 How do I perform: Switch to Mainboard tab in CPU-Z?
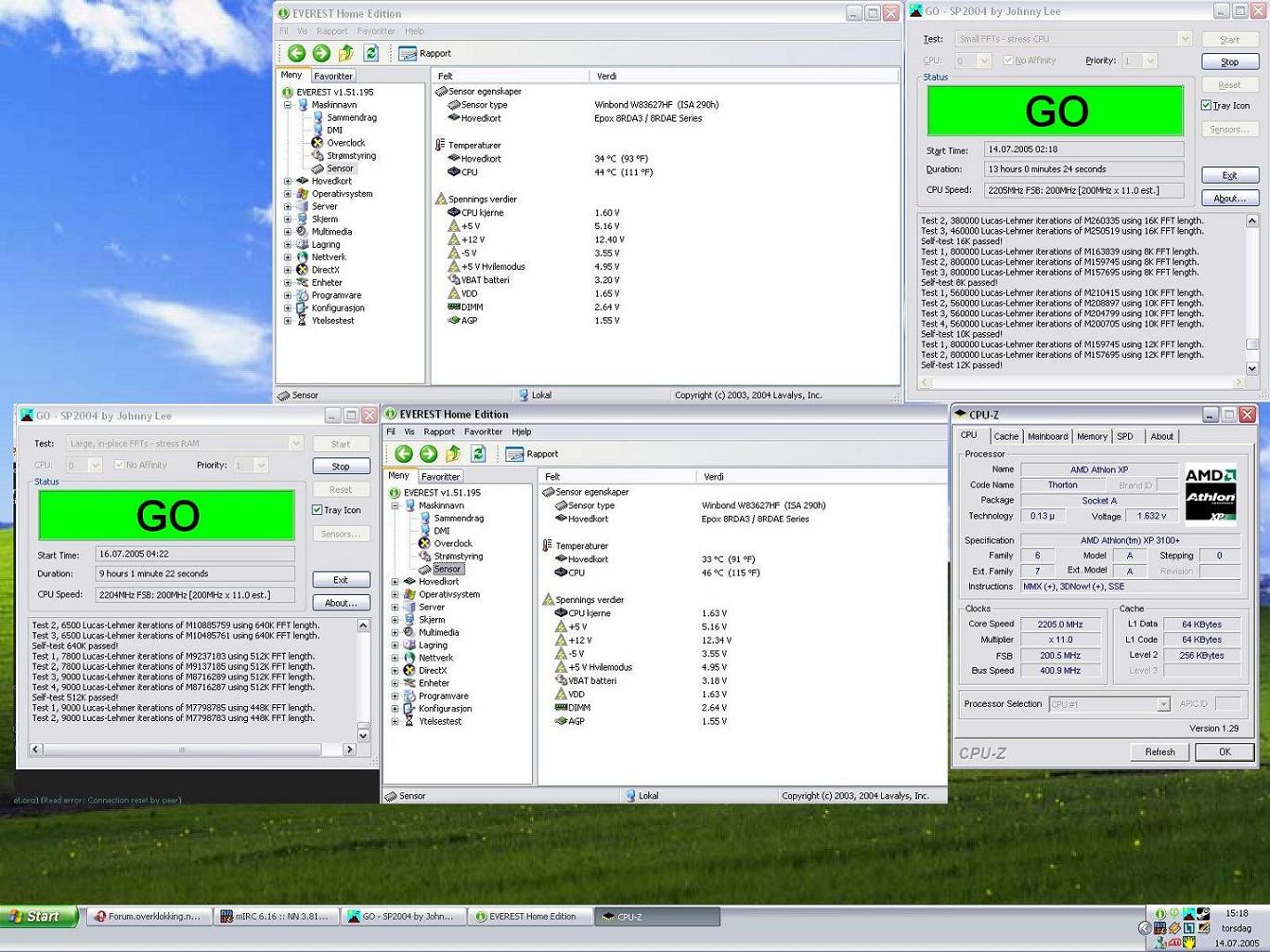[x=1047, y=436]
